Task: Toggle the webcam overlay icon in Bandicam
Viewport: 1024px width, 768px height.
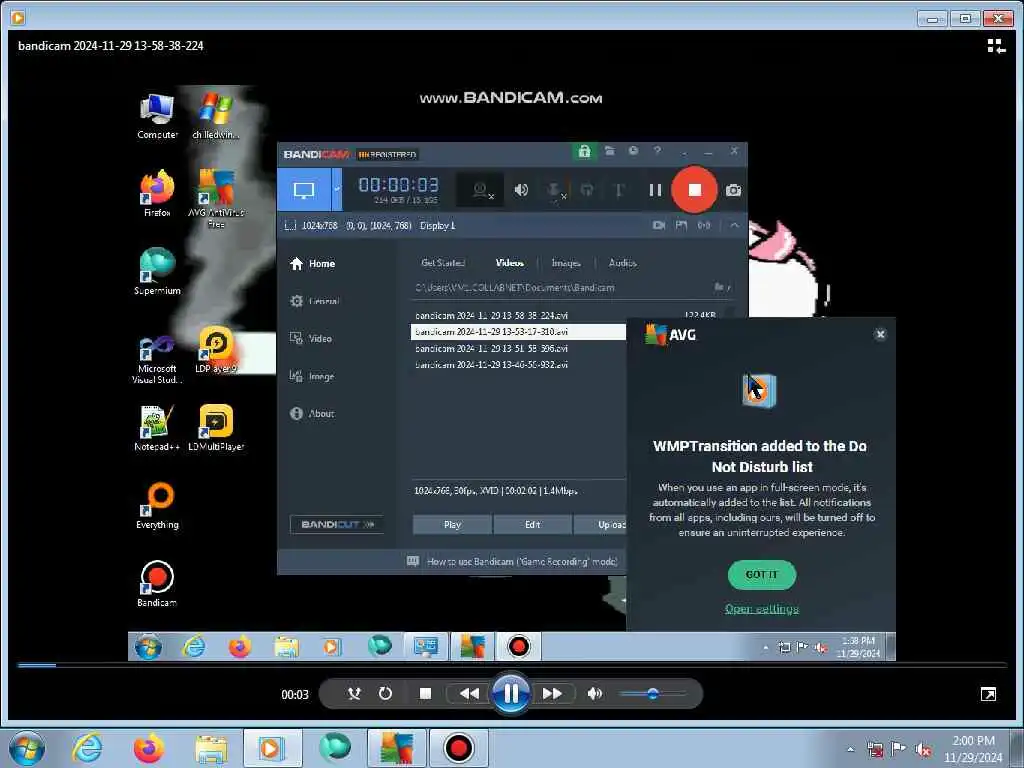Action: [x=481, y=190]
